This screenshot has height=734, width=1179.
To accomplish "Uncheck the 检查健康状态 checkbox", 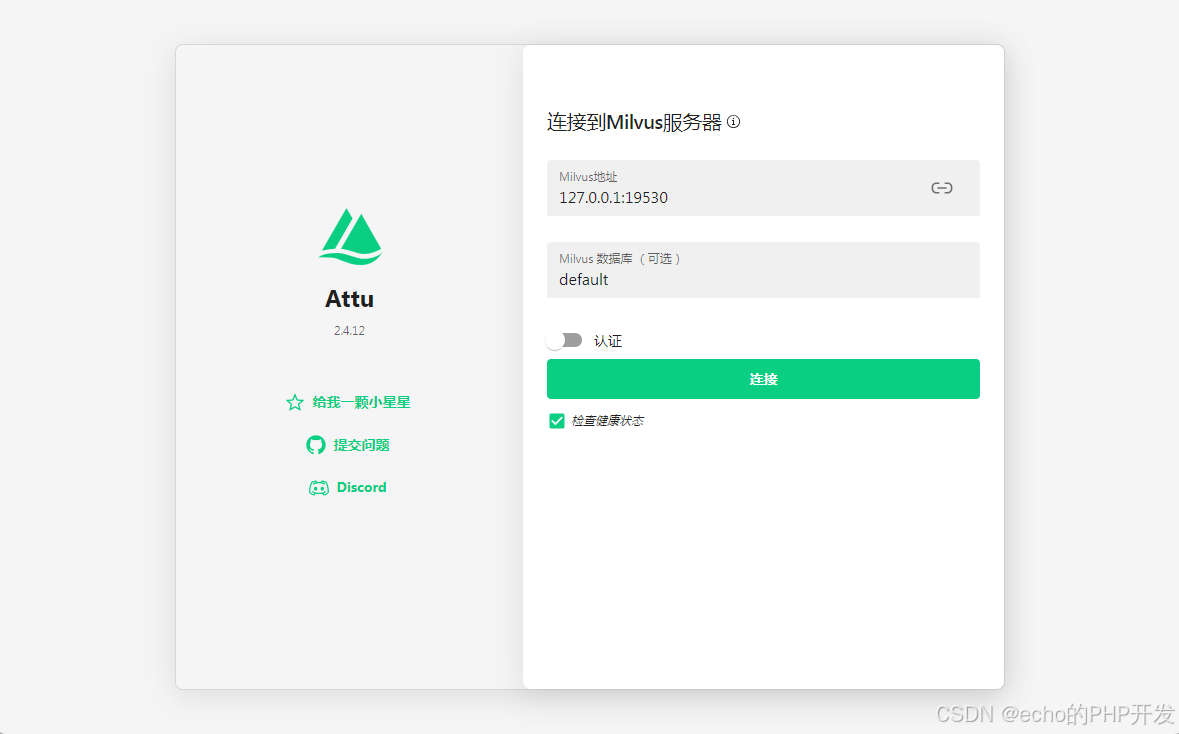I will pos(556,421).
